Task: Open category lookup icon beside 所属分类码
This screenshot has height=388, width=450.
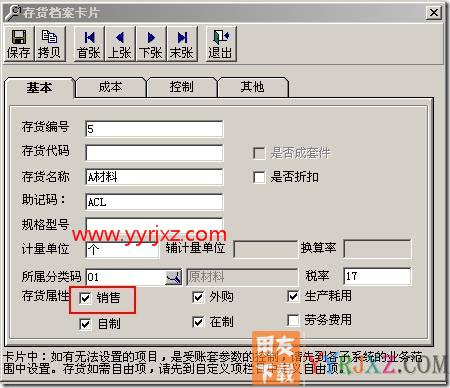Action: 173,277
